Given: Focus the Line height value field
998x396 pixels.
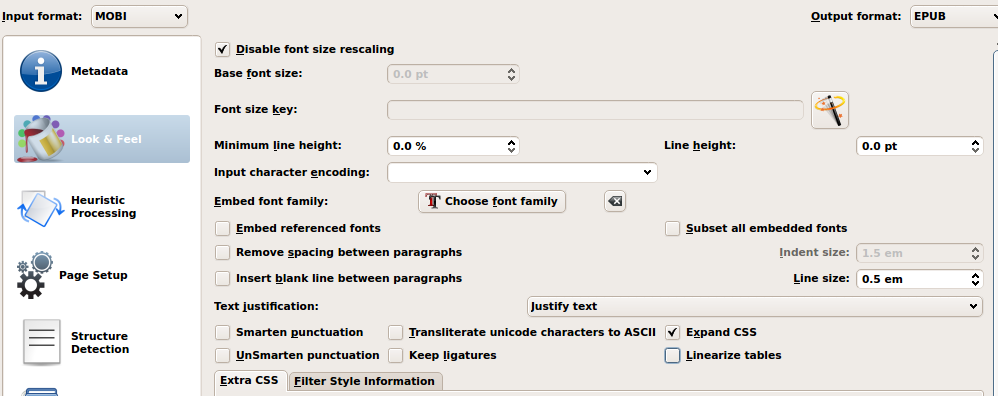Looking at the screenshot, I should (913, 146).
